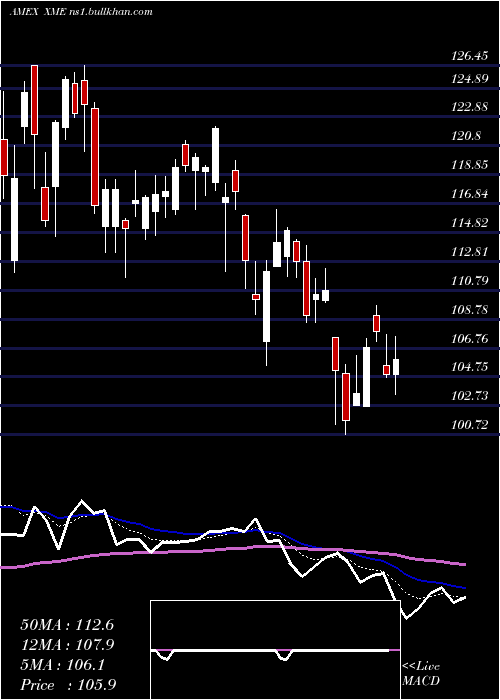Viewport: 500px width, 700px height.
Task: Click the 12MA : 107.9 reading
Action: point(67,645)
